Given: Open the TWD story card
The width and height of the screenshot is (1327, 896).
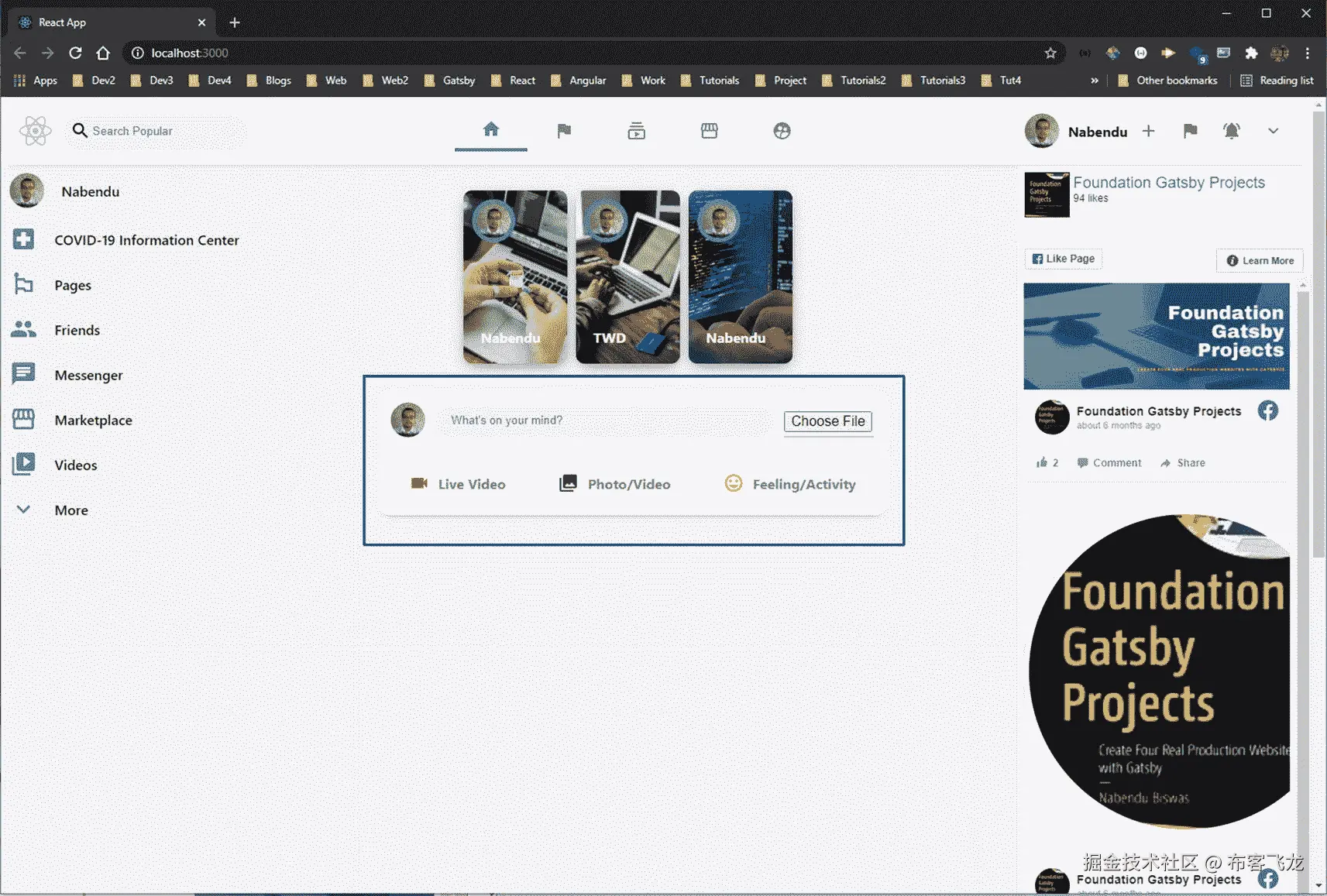Looking at the screenshot, I should (628, 277).
